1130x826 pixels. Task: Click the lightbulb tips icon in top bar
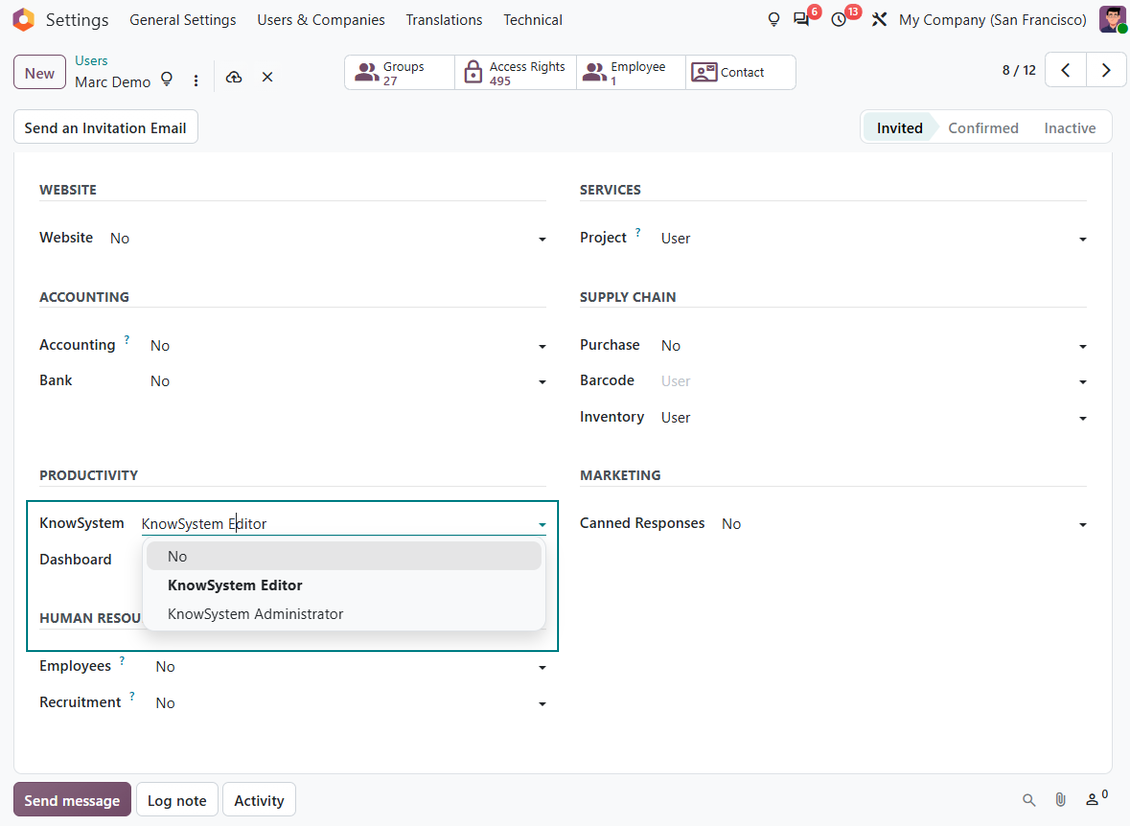point(773,19)
